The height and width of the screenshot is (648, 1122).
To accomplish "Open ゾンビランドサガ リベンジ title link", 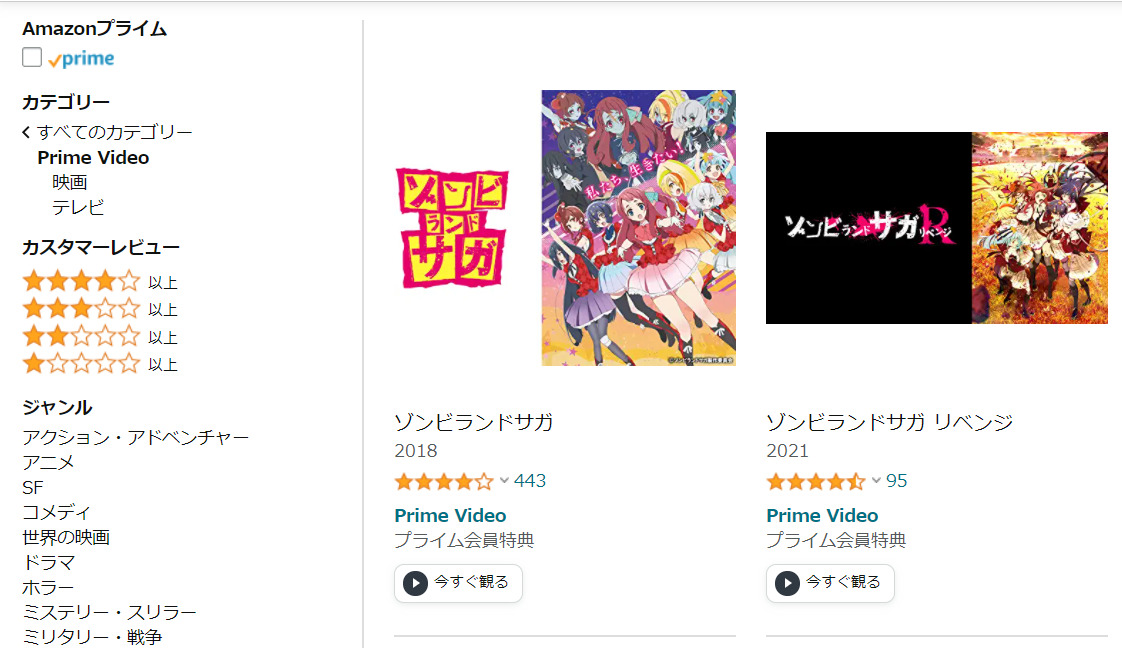I will pyautogui.click(x=889, y=422).
